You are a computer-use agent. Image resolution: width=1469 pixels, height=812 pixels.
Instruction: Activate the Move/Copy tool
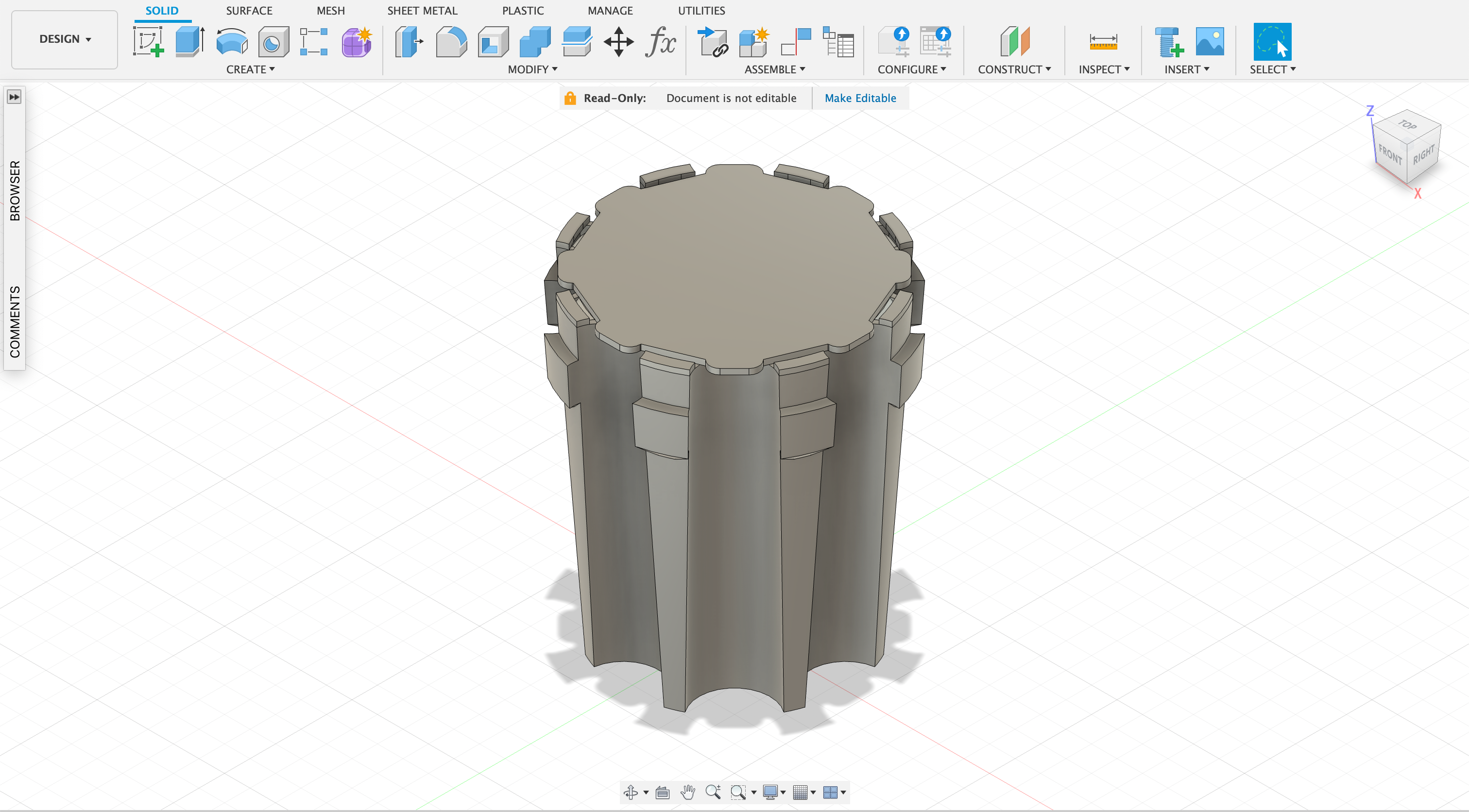pos(619,42)
